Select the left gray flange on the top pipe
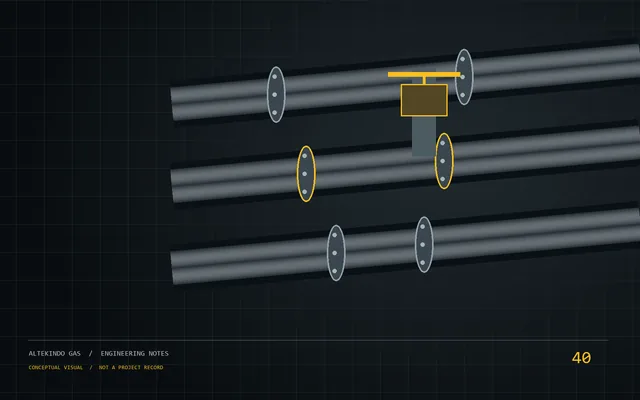Image resolution: width=640 pixels, height=400 pixels. [x=276, y=95]
